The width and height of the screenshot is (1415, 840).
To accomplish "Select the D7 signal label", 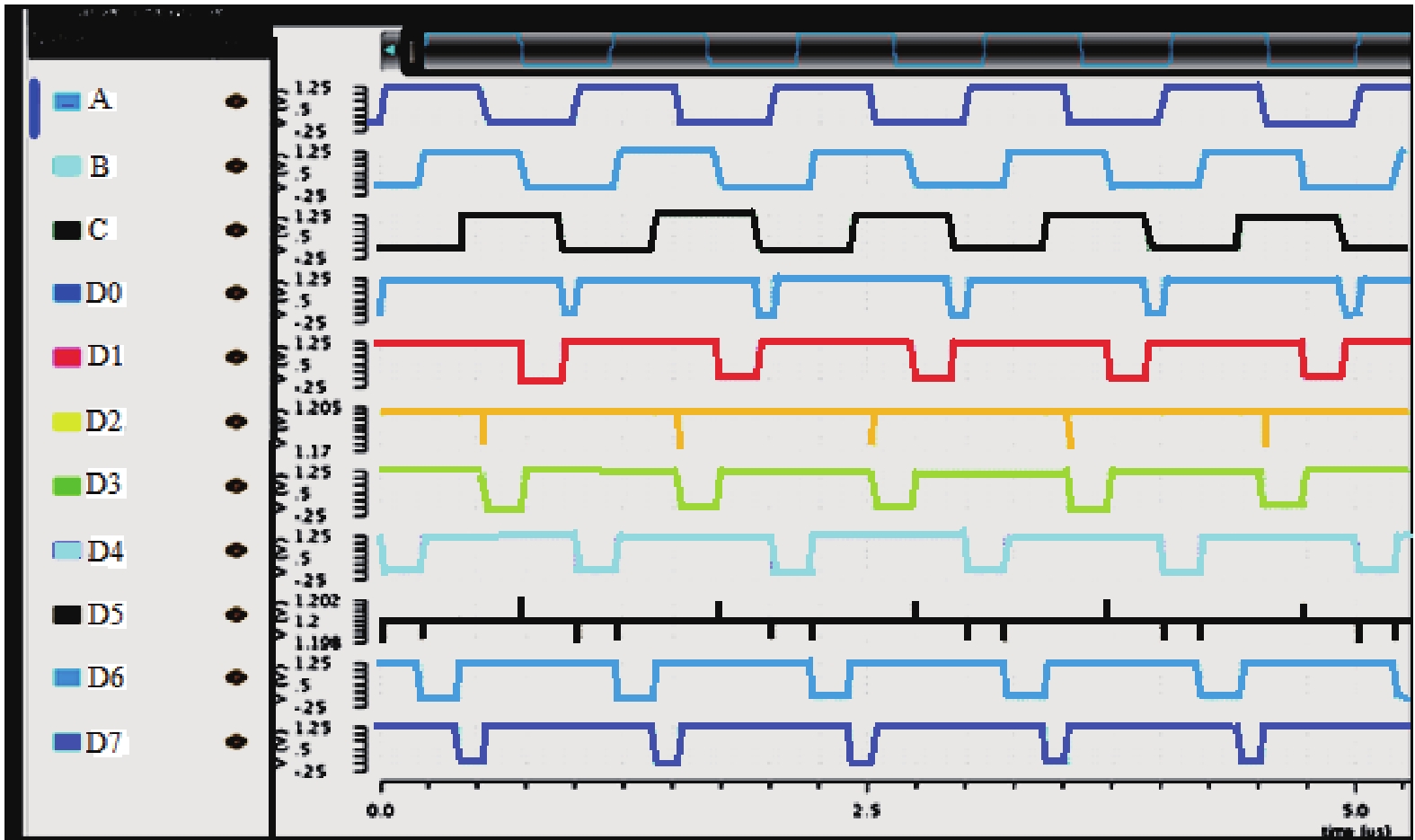I will click(x=104, y=742).
